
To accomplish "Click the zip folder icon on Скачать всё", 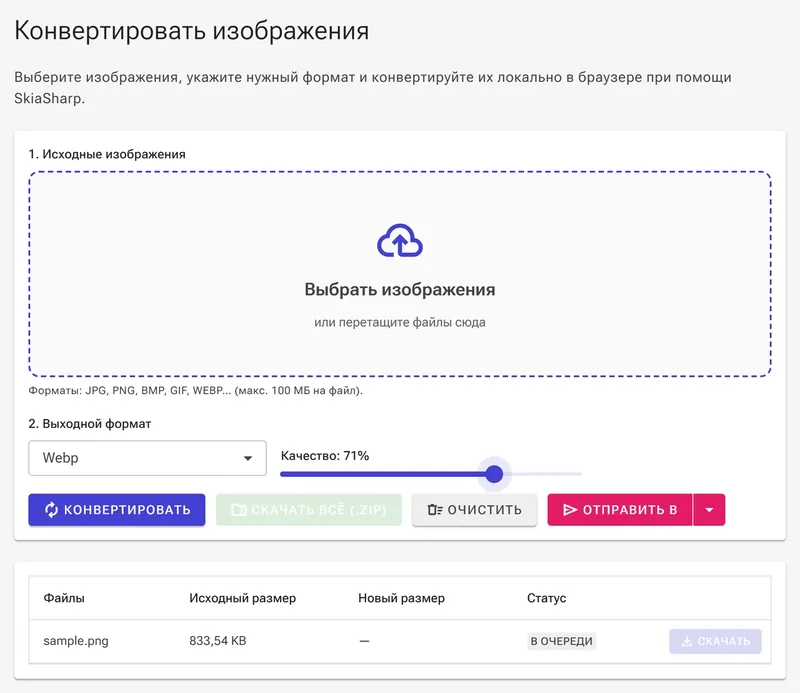I will tap(239, 510).
